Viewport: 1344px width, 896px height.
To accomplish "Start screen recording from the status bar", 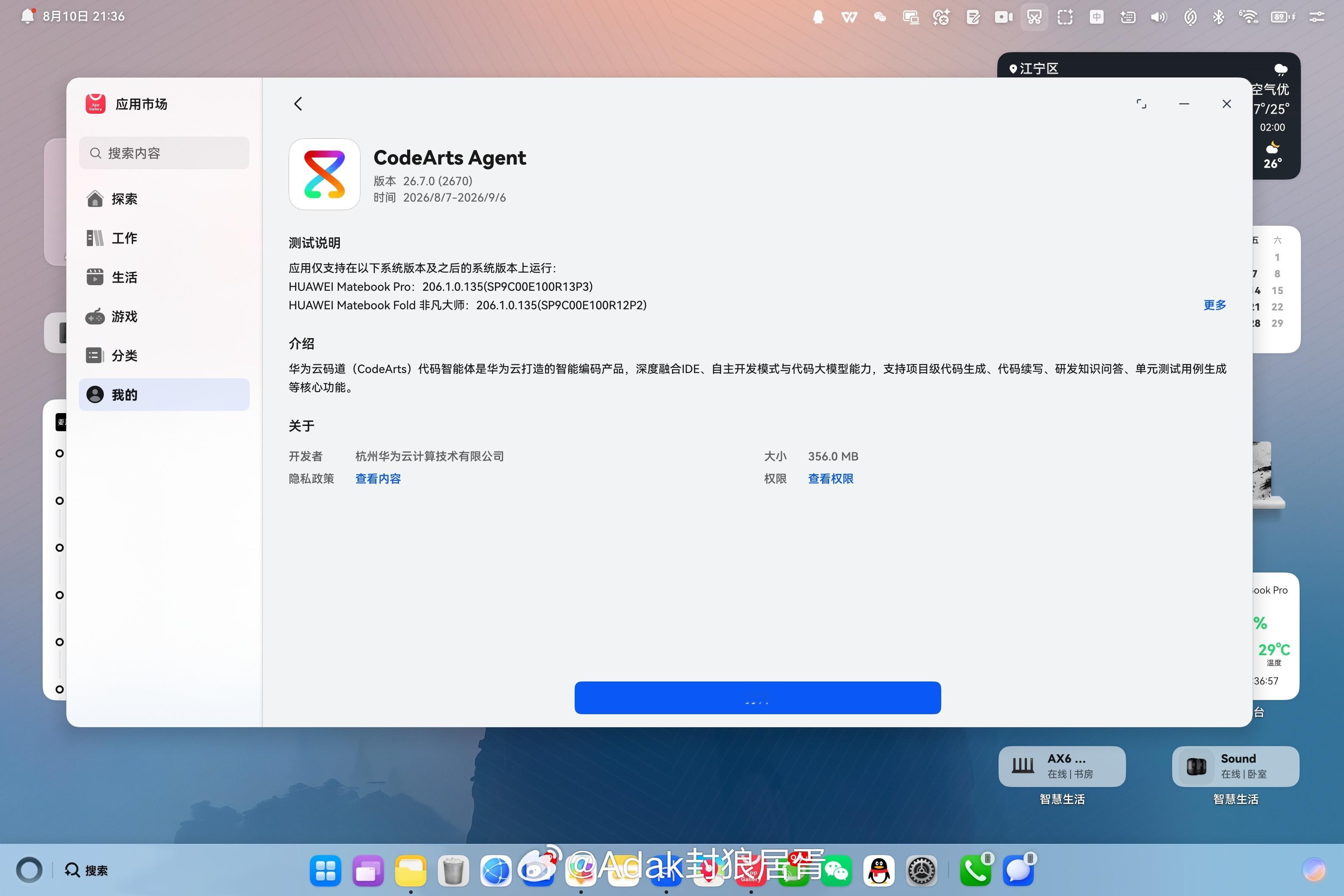I will coord(1003,17).
